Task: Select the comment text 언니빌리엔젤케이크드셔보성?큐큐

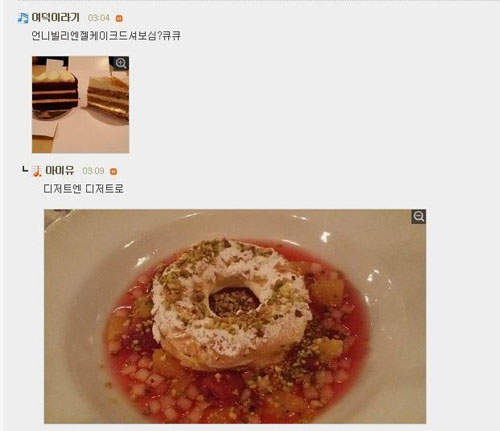Action: (106, 35)
